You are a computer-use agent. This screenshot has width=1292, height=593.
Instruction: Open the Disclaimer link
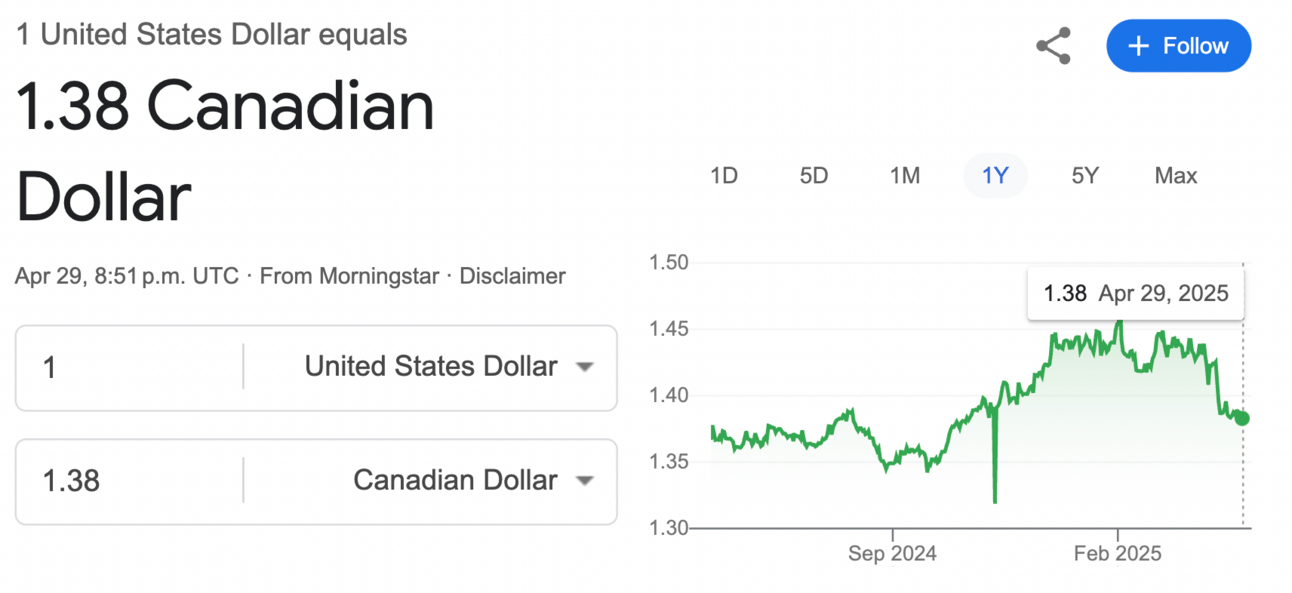pyautogui.click(x=512, y=276)
